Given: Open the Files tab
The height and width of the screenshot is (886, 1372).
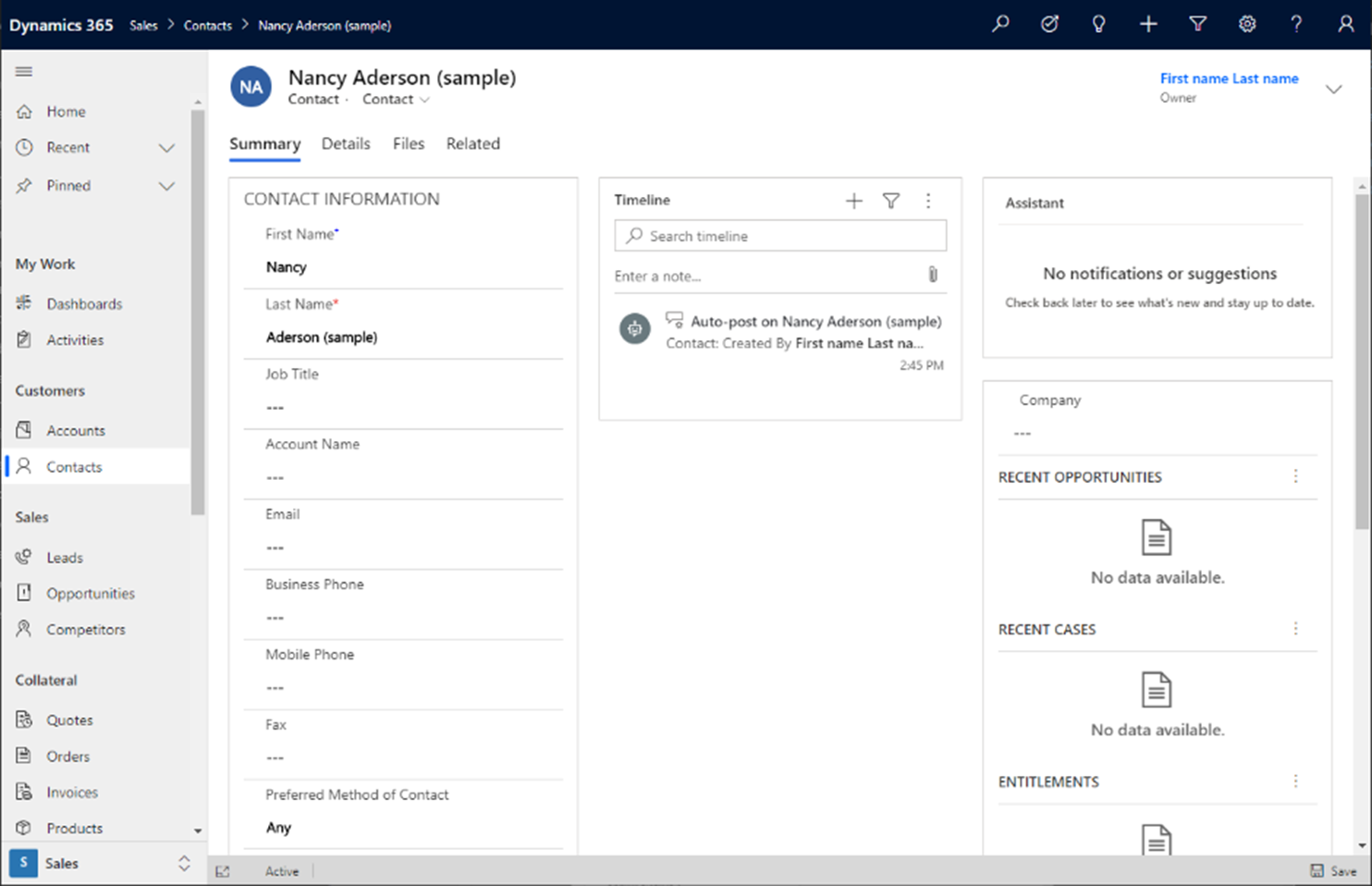Looking at the screenshot, I should [408, 144].
